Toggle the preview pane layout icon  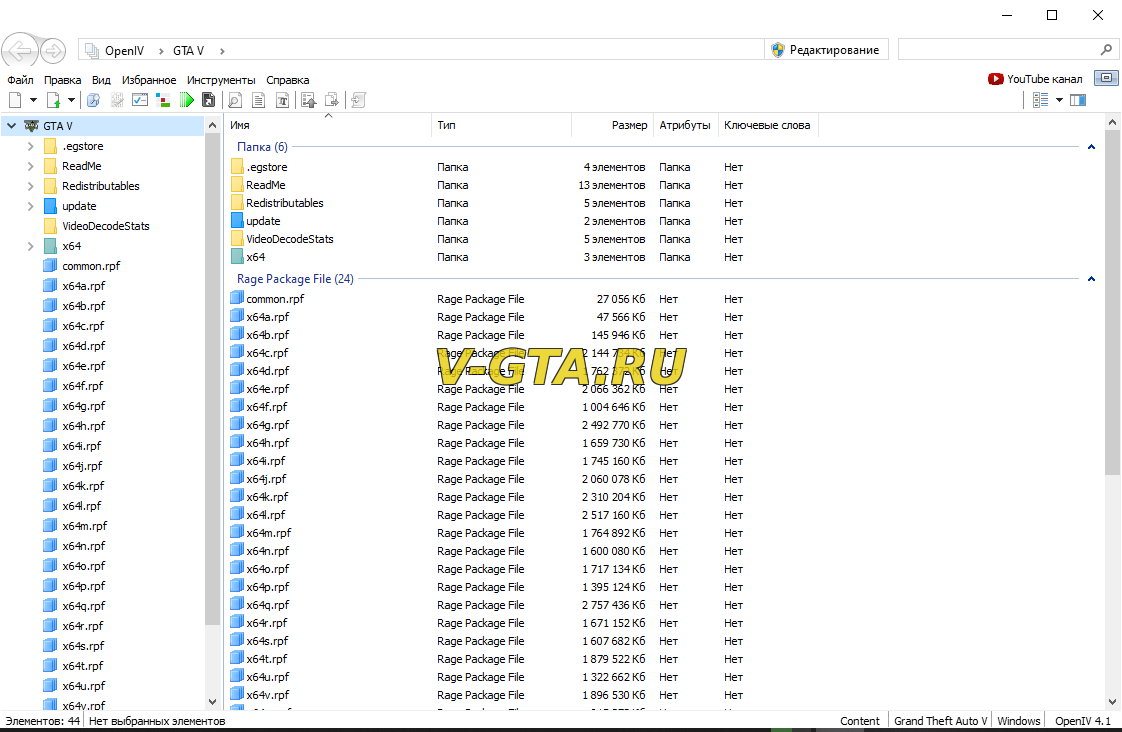pyautogui.click(x=1077, y=100)
